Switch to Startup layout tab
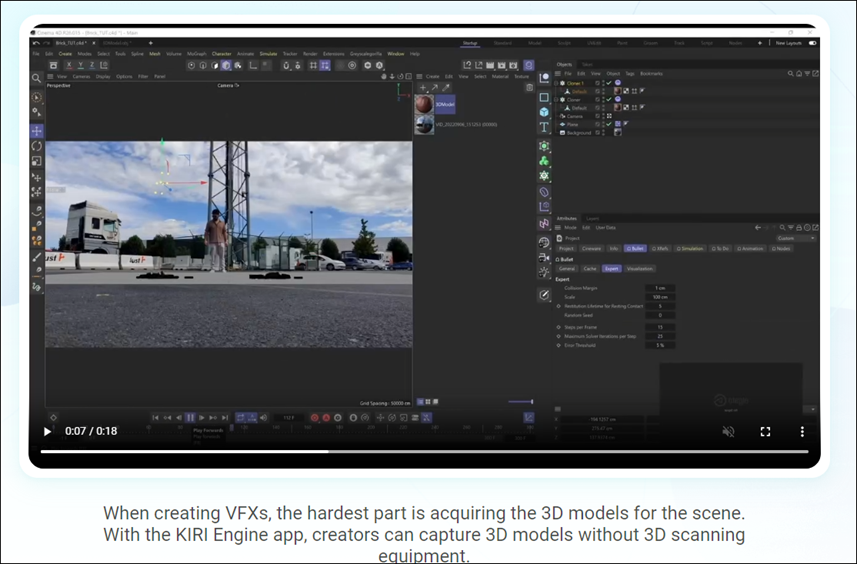 [470, 43]
